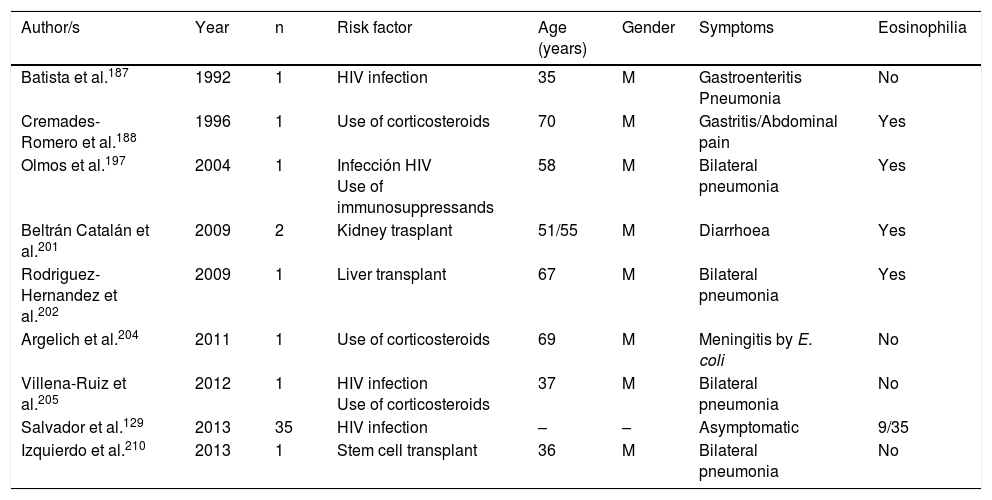992x500 pixels.
Task: Select the Age (years) column header
Action: click(x=562, y=37)
